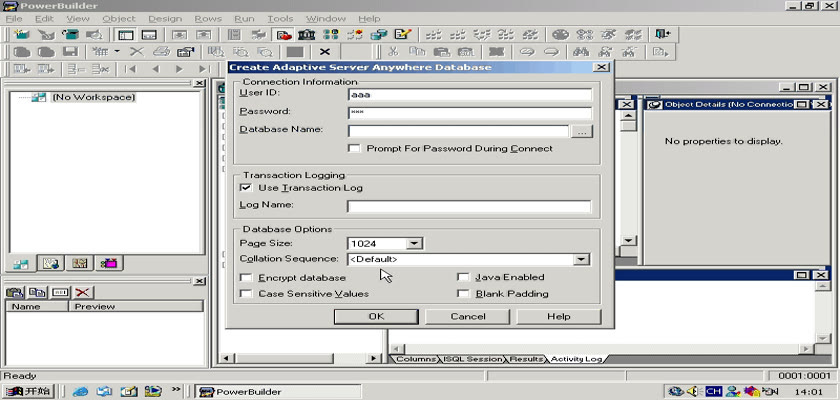840x400 pixels.
Task: Open the Rows menu
Action: (208, 18)
